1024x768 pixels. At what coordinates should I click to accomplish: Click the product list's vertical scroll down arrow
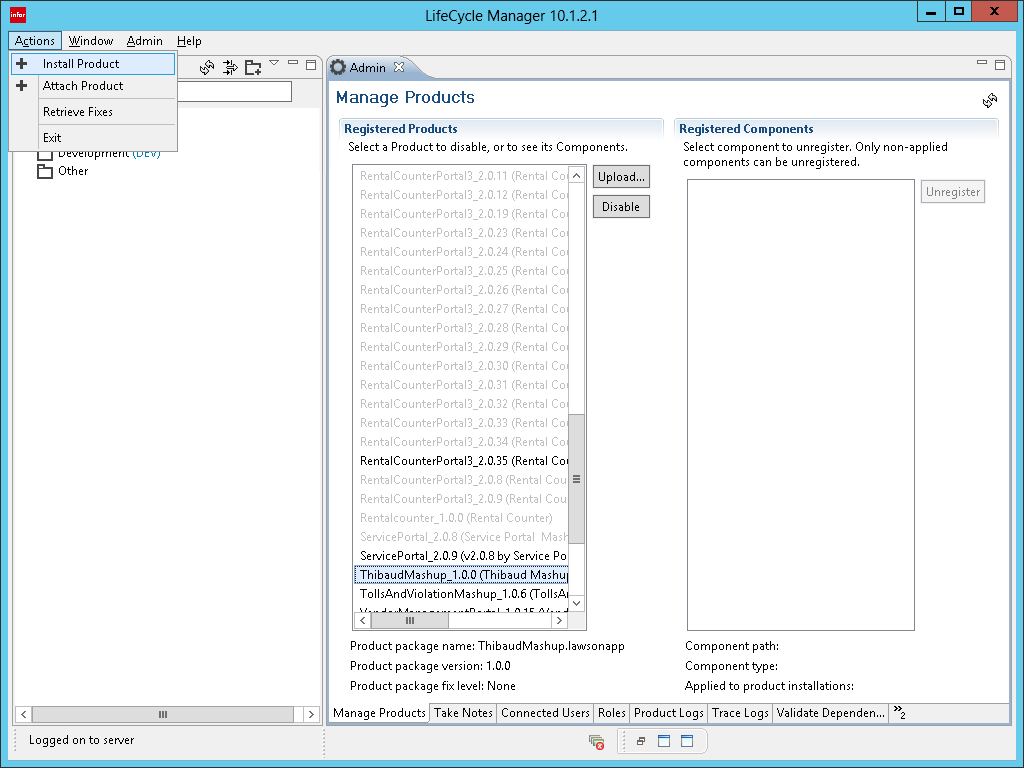tap(576, 603)
